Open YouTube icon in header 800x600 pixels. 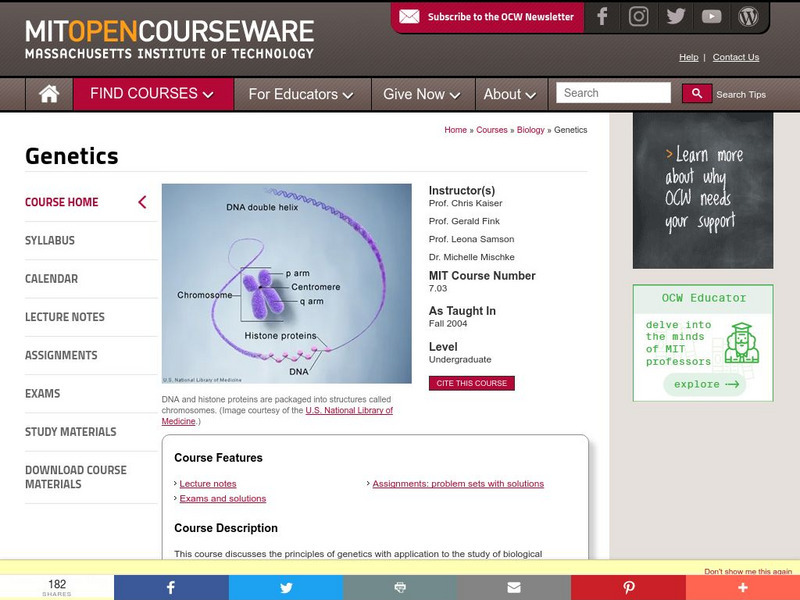pos(711,17)
